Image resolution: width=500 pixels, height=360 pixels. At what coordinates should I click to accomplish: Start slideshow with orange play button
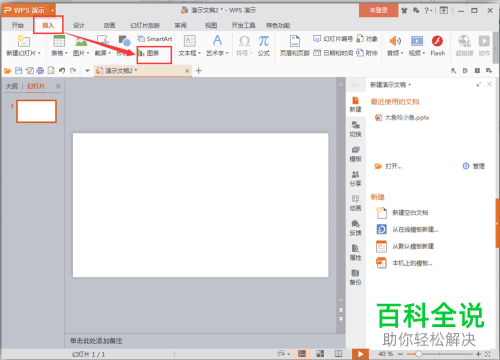click(x=360, y=354)
